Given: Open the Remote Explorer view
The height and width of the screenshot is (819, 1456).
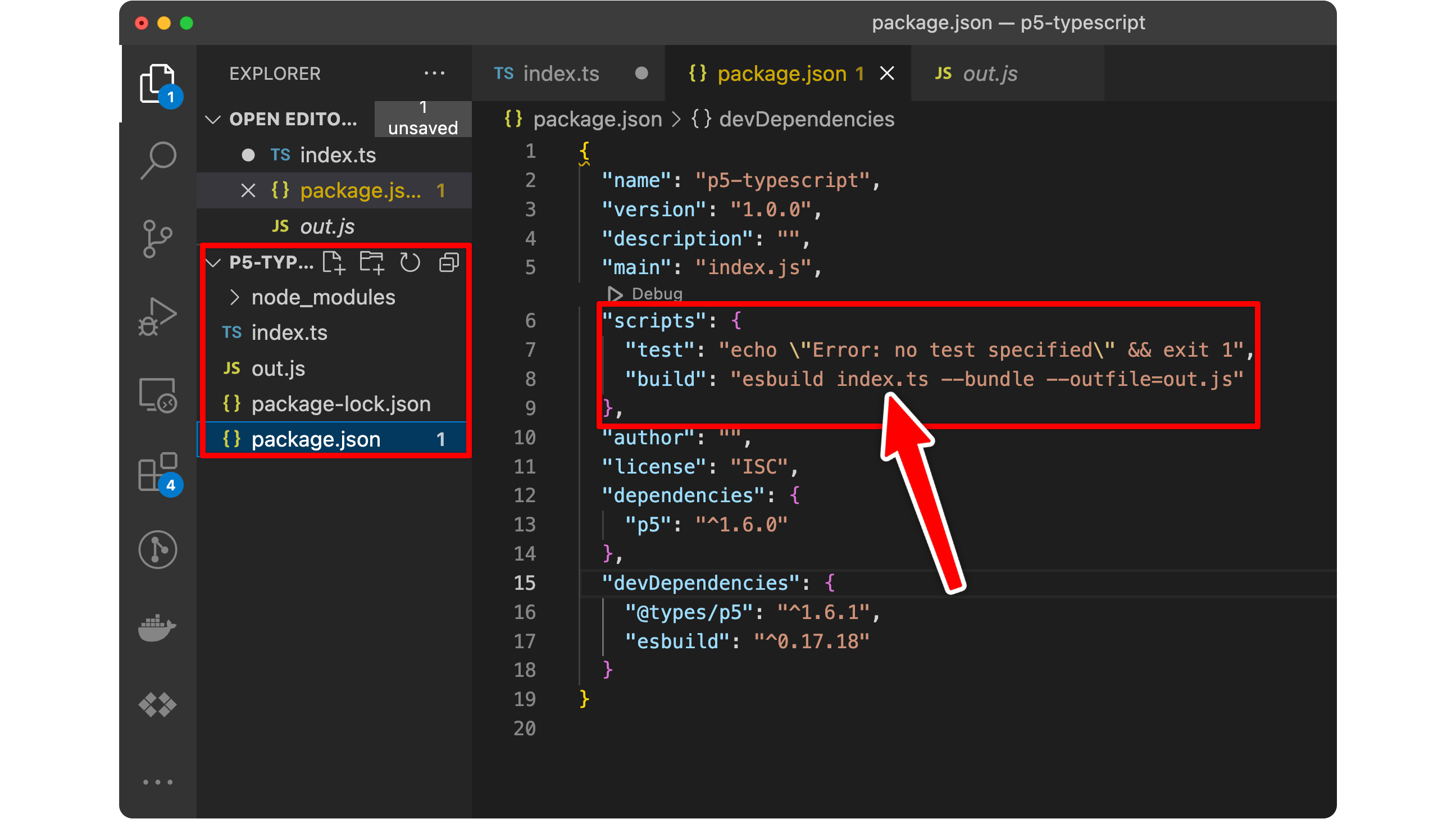Looking at the screenshot, I should 158,395.
